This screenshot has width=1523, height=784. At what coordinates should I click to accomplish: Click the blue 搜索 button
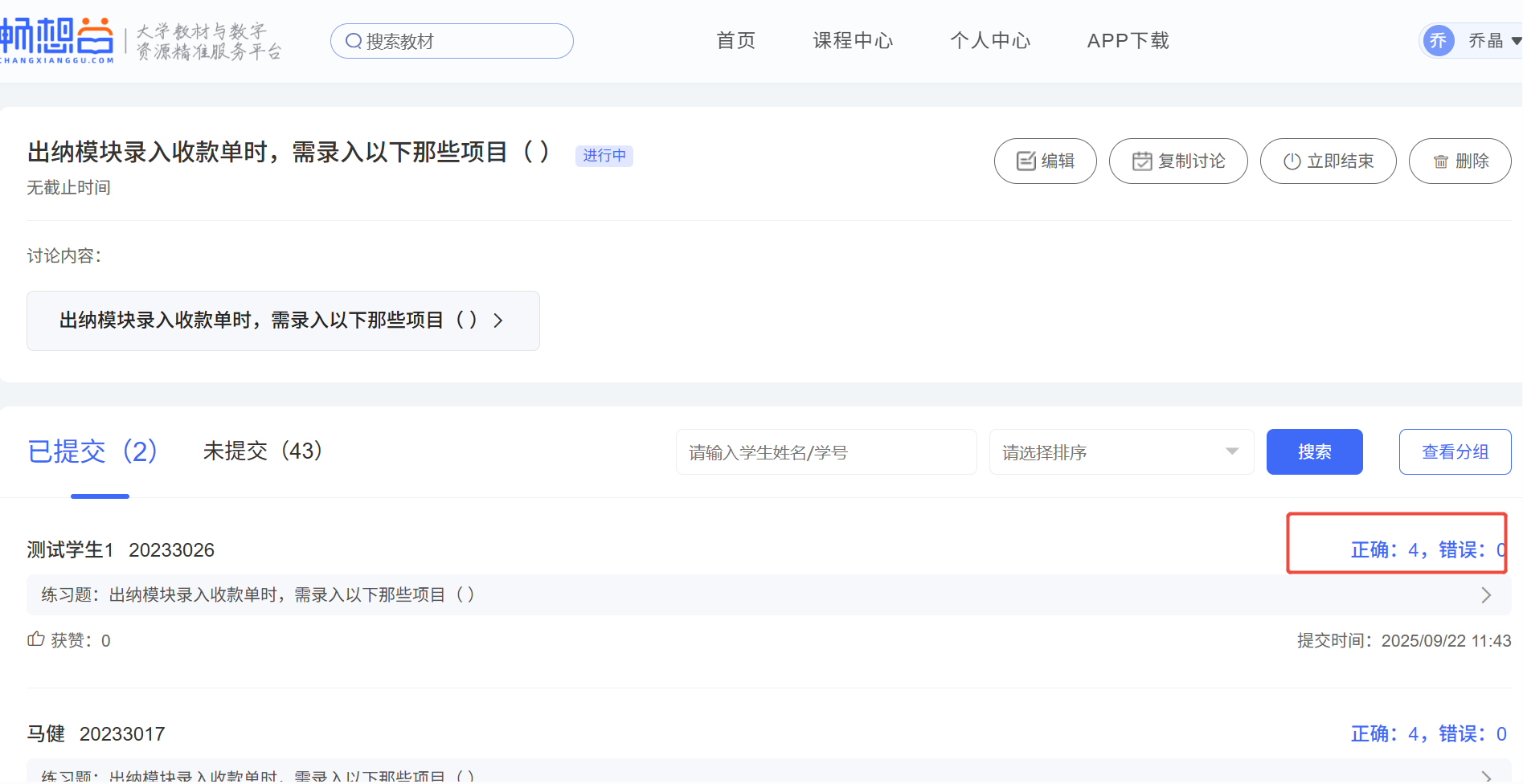(x=1314, y=452)
